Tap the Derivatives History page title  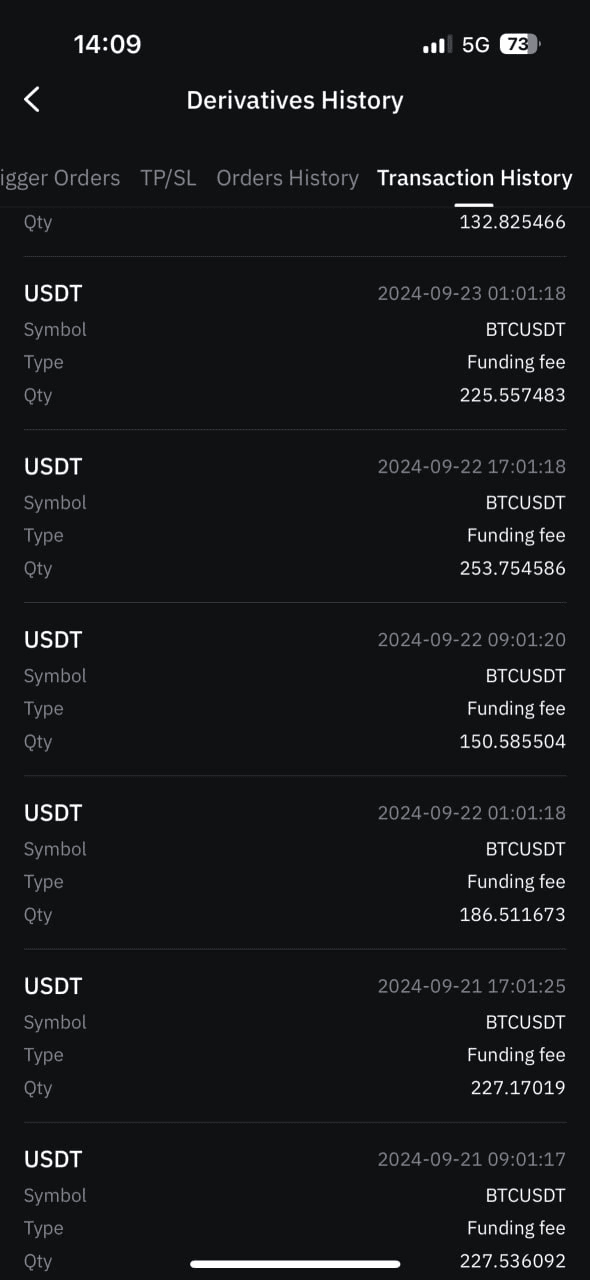pos(295,100)
